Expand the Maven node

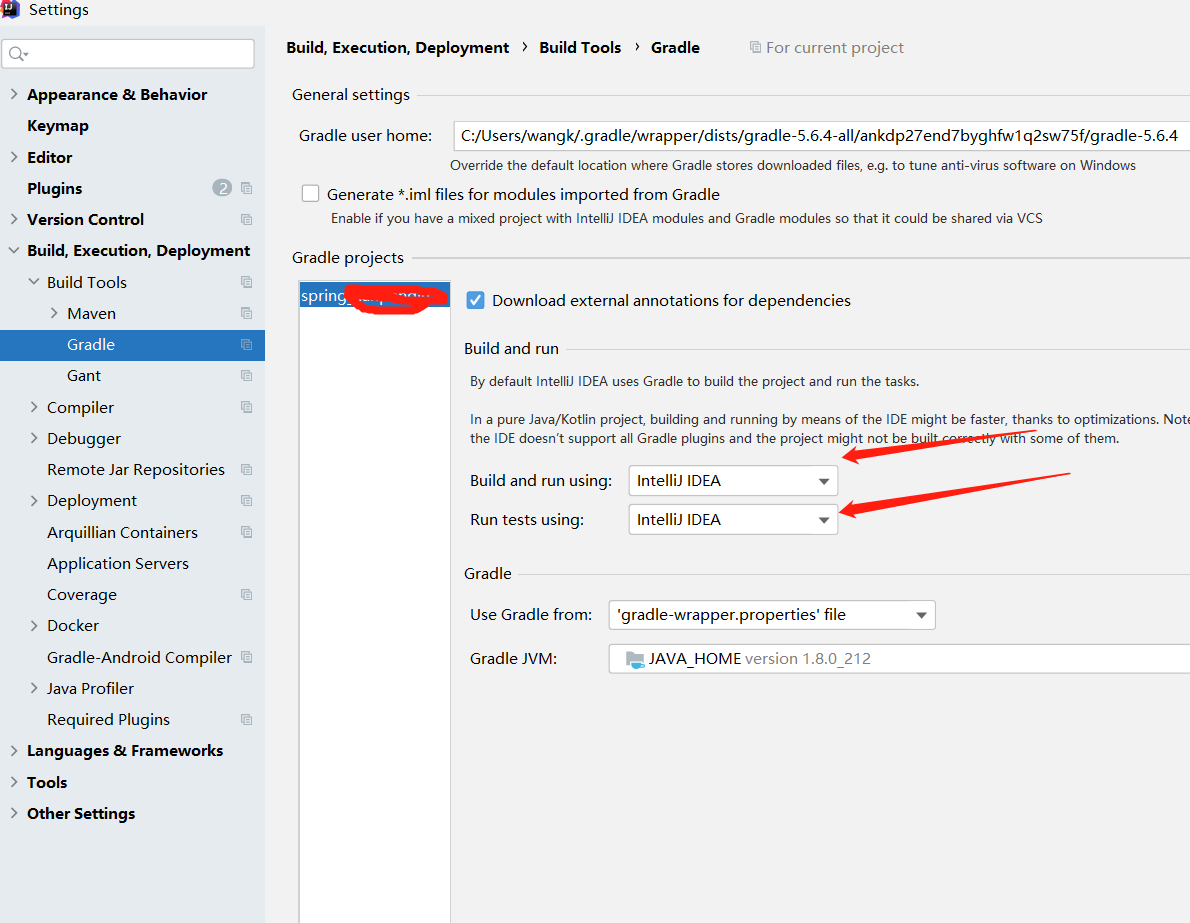(54, 313)
